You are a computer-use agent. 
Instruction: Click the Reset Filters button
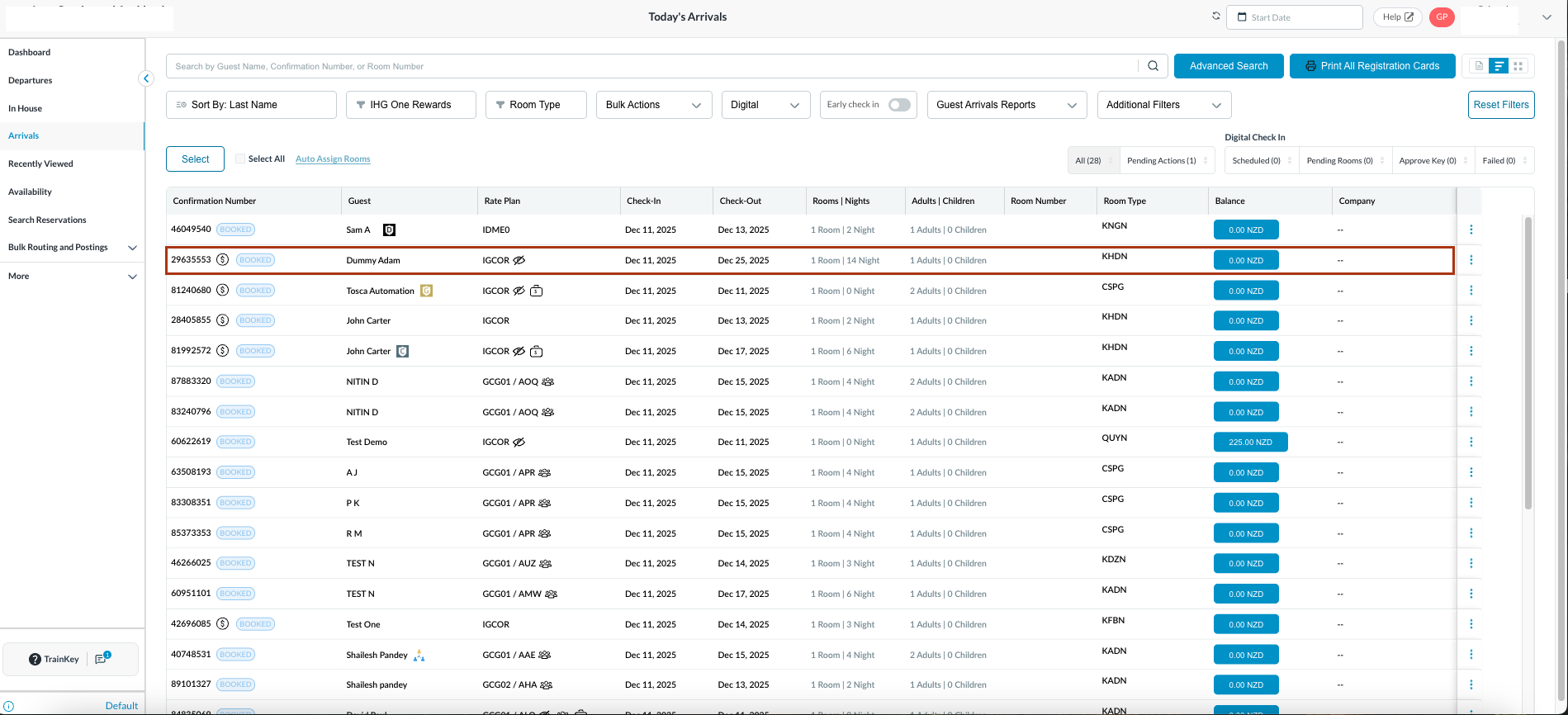1500,105
